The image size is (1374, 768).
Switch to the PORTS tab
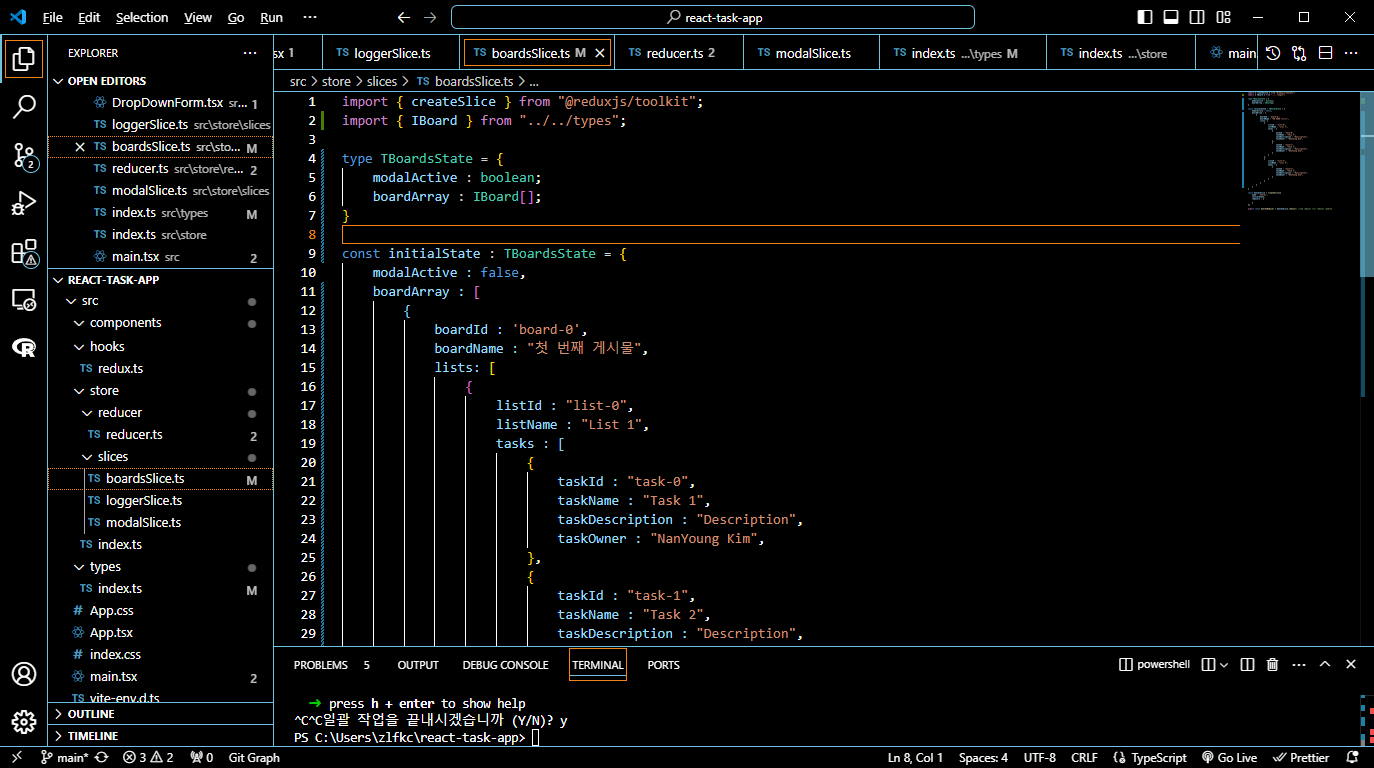point(663,665)
